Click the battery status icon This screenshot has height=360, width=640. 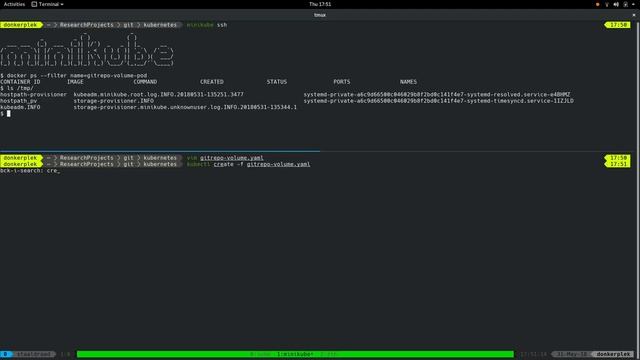click(x=625, y=4)
